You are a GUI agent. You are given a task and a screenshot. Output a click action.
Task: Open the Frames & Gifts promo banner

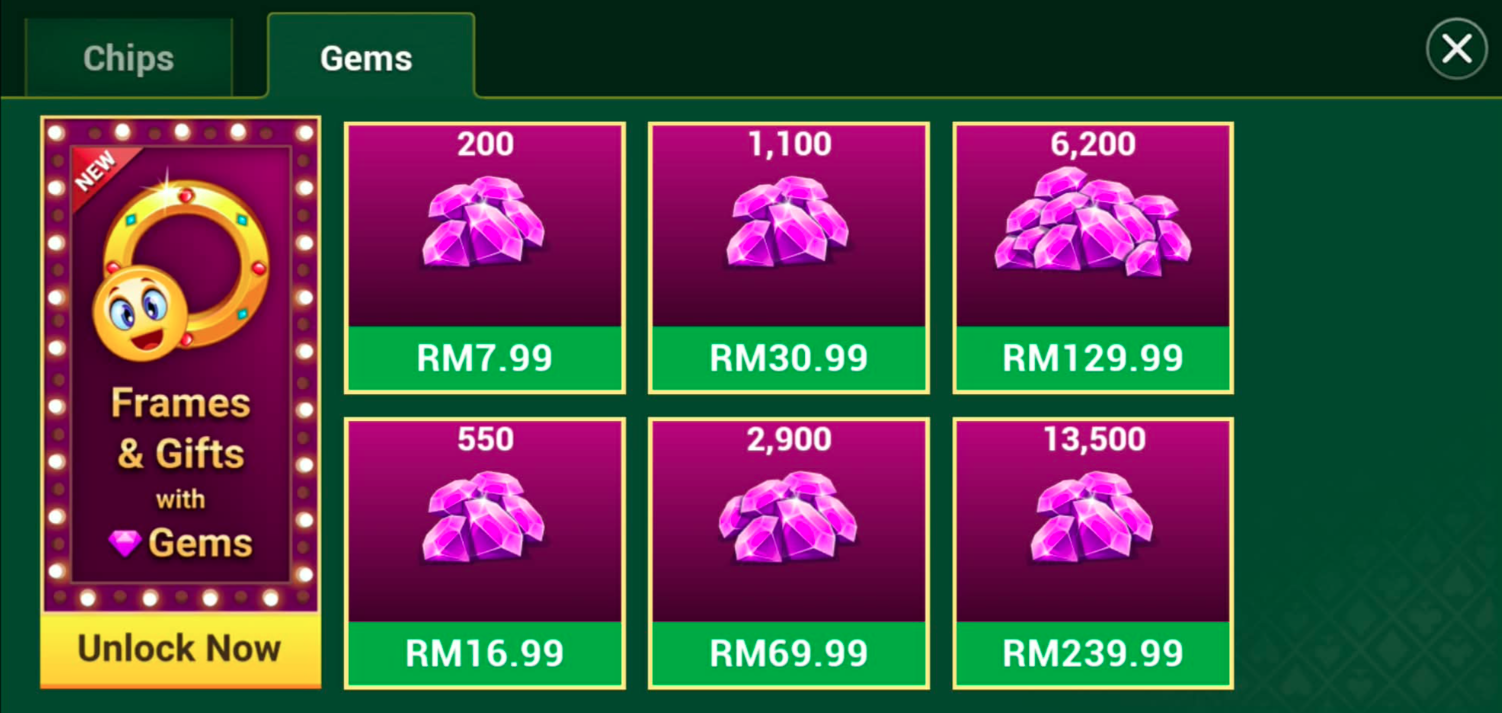click(x=181, y=365)
